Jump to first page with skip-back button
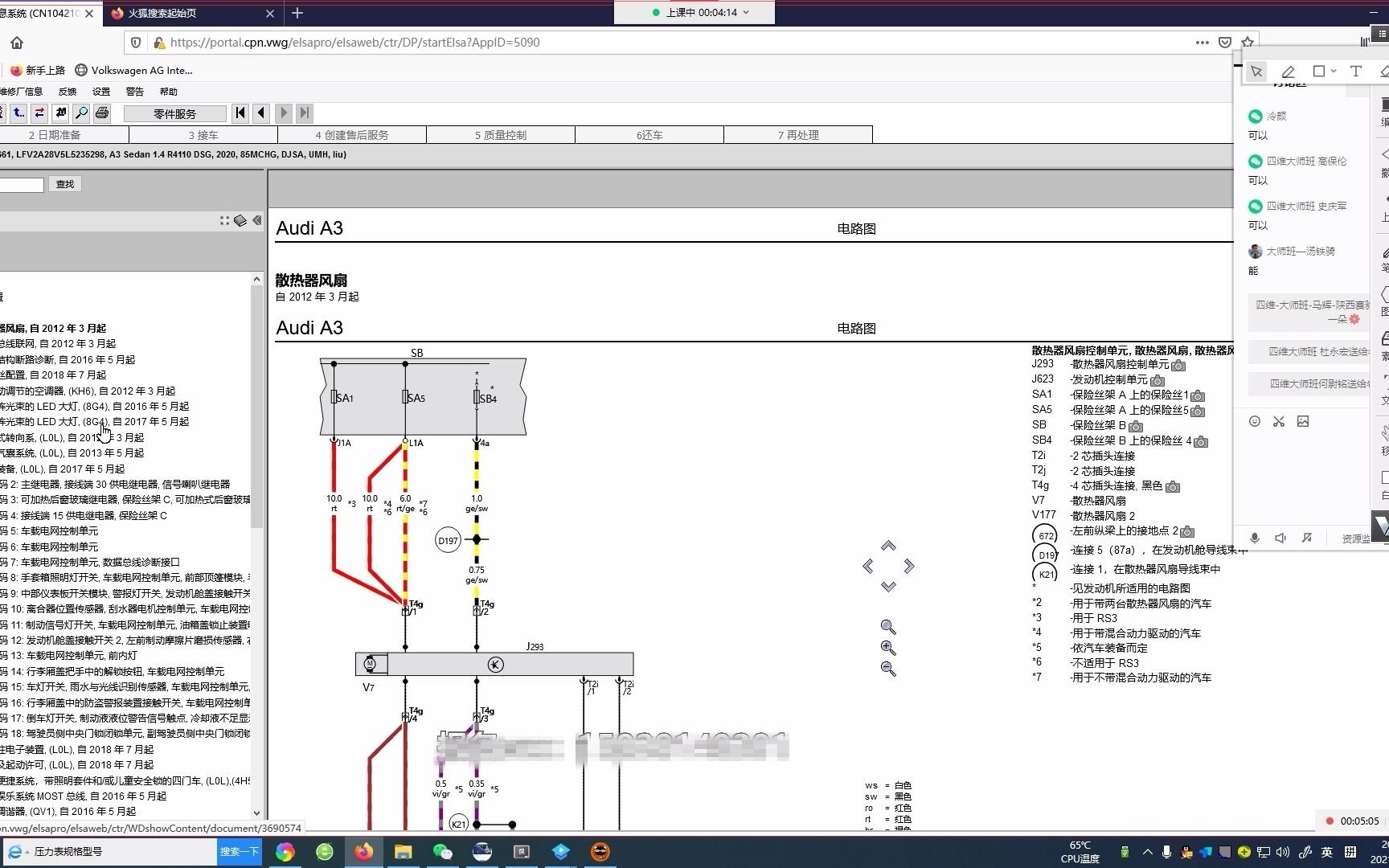 tap(240, 113)
